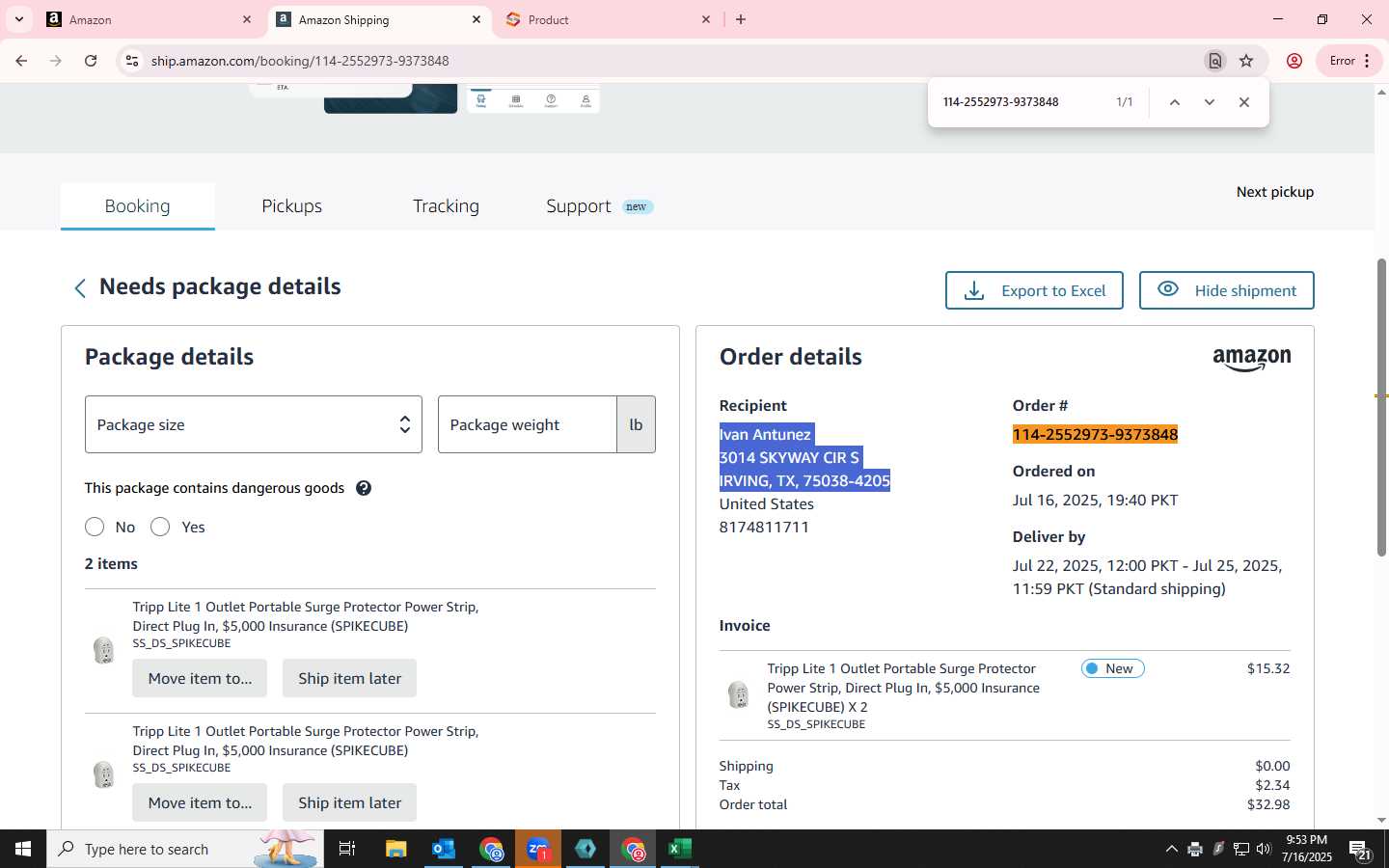Click the Package weight input field

click(x=528, y=424)
